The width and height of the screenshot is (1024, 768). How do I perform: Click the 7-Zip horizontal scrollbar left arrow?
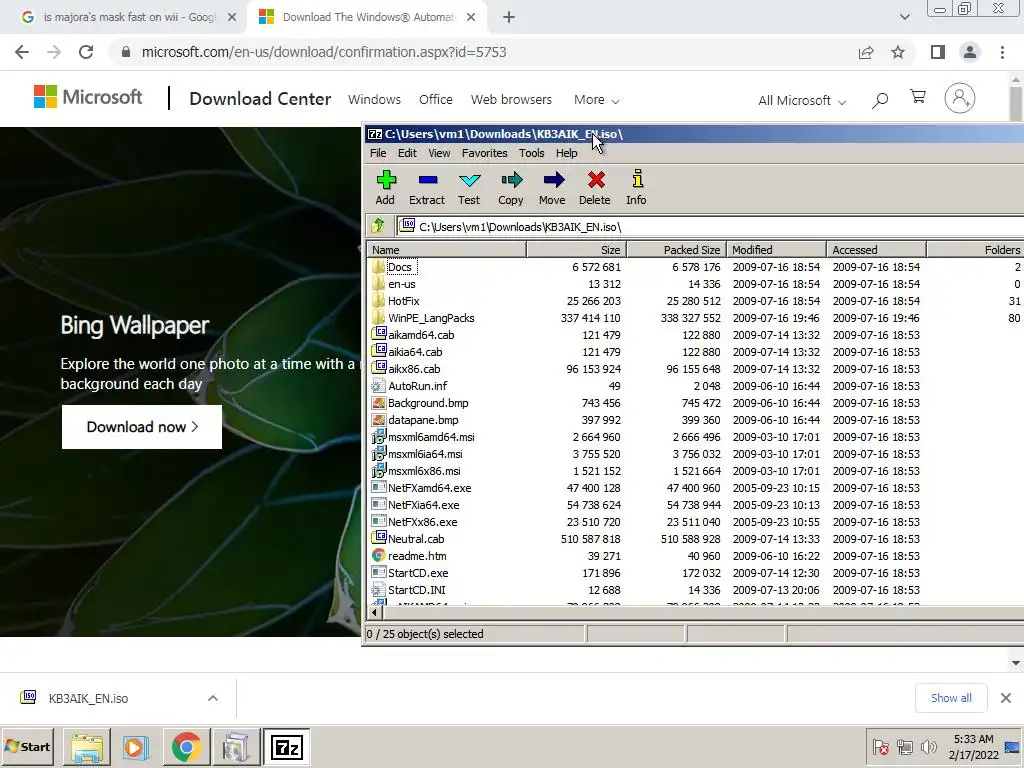[x=374, y=613]
